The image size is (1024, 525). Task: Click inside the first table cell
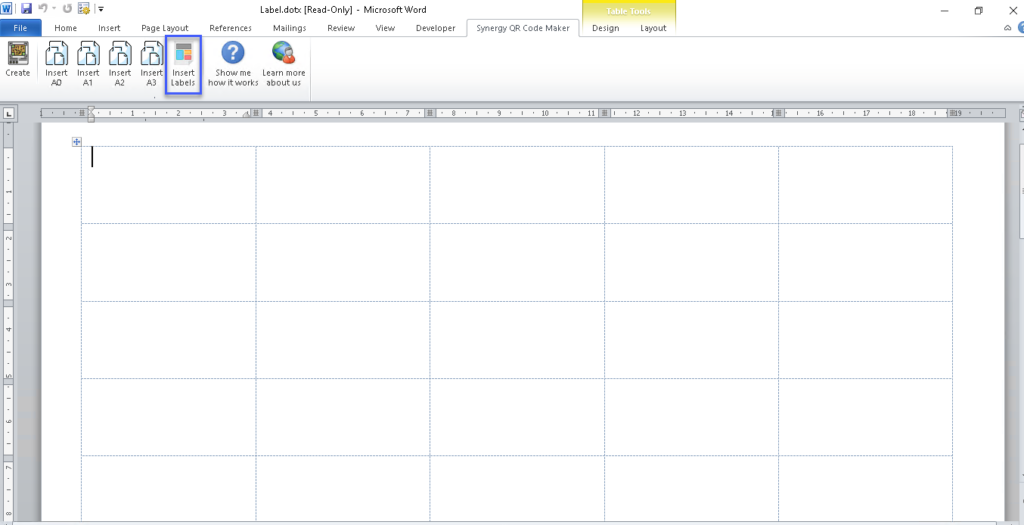(x=168, y=185)
